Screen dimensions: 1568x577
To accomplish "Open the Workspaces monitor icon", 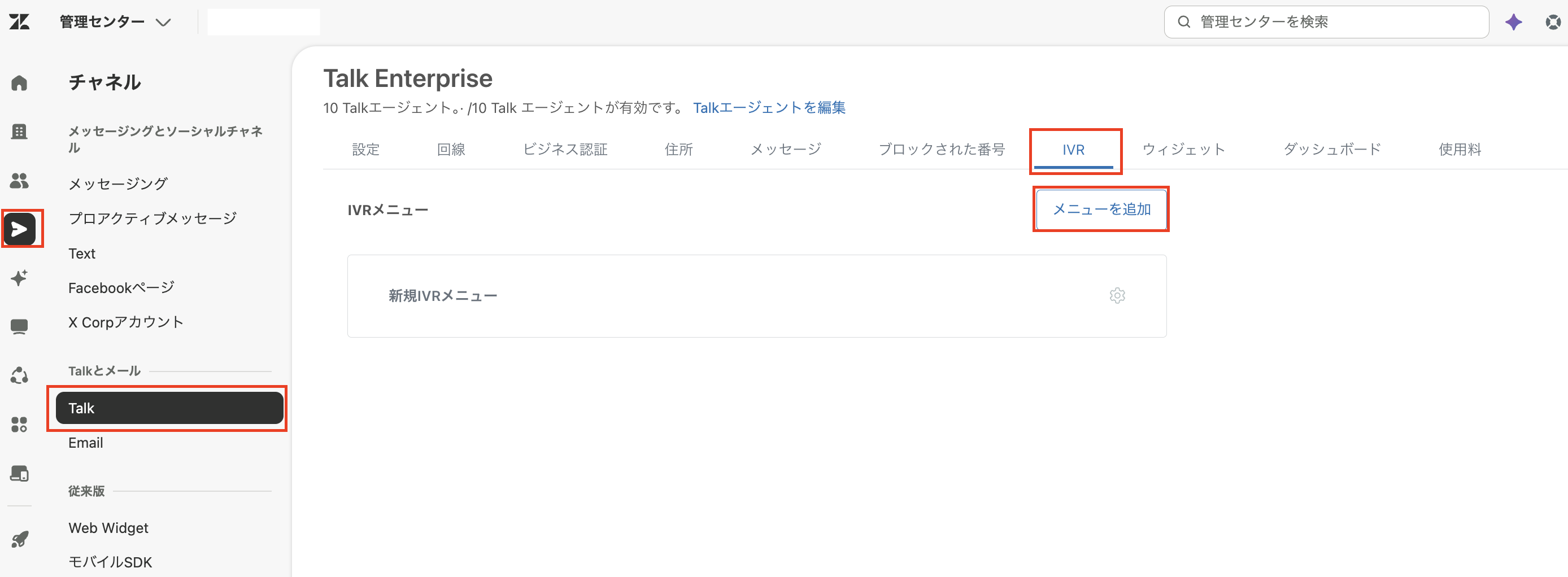I will tap(19, 327).
